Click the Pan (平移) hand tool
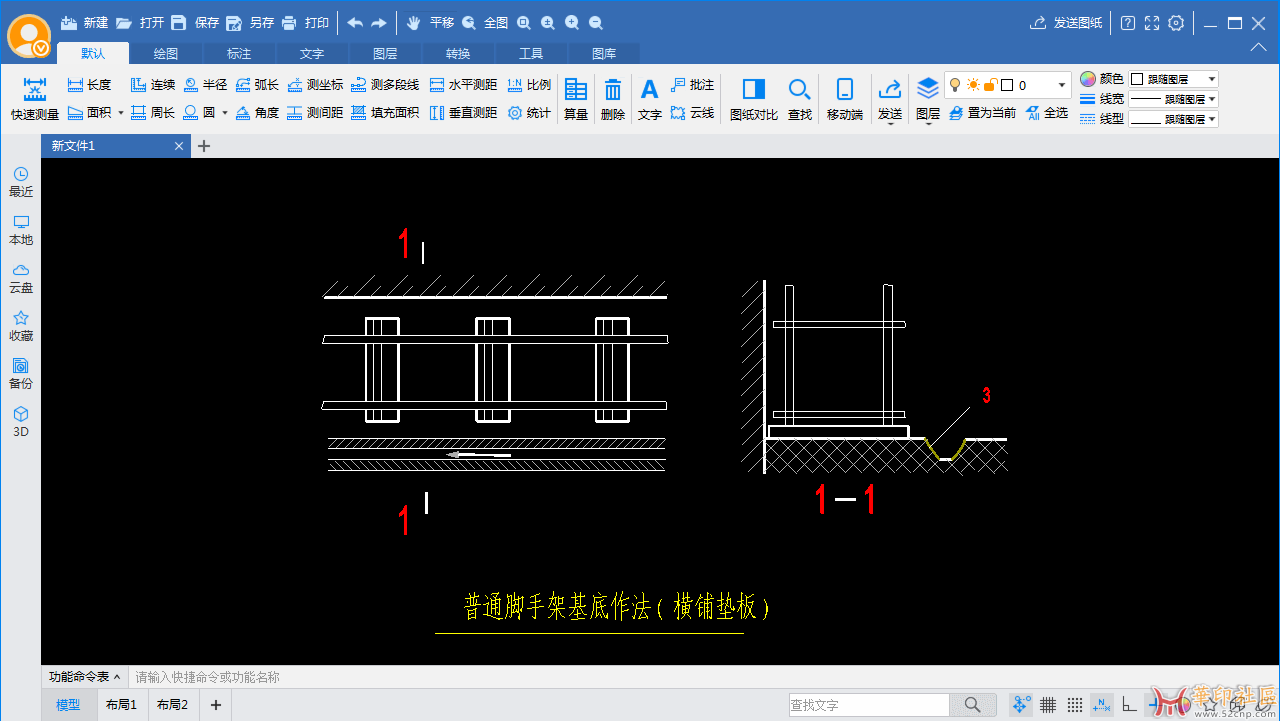Image resolution: width=1280 pixels, height=721 pixels. (430, 22)
